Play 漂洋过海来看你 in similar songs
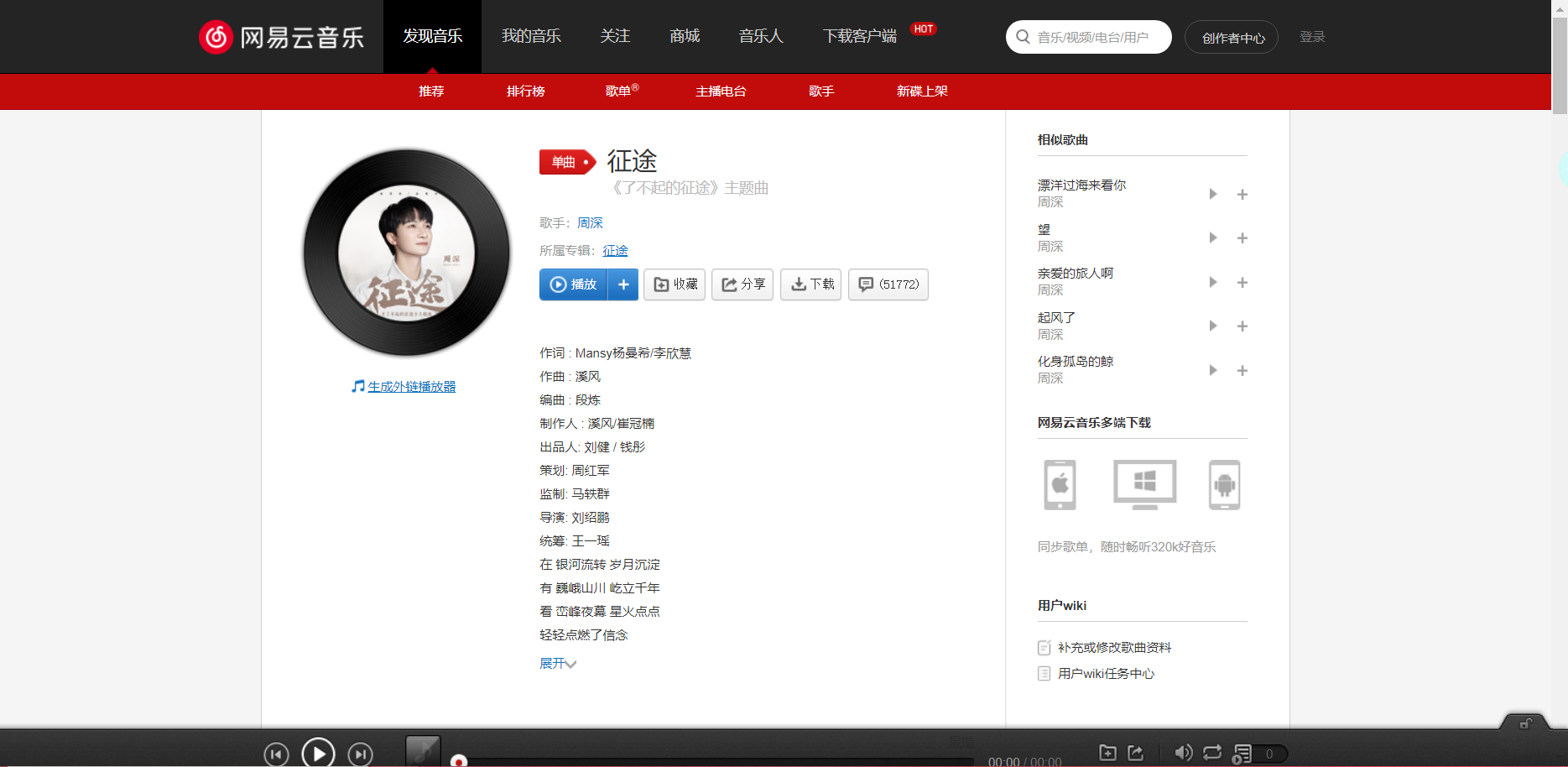The height and width of the screenshot is (767, 1568). pyautogui.click(x=1212, y=194)
